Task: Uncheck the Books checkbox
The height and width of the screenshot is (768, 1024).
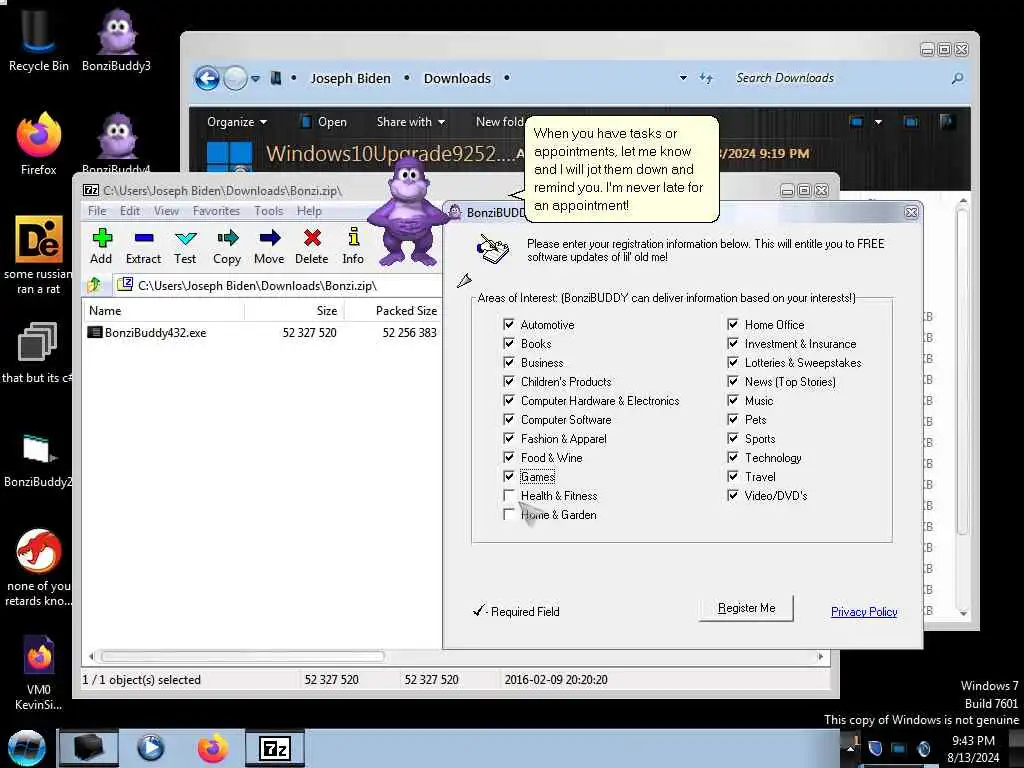Action: pyautogui.click(x=509, y=343)
